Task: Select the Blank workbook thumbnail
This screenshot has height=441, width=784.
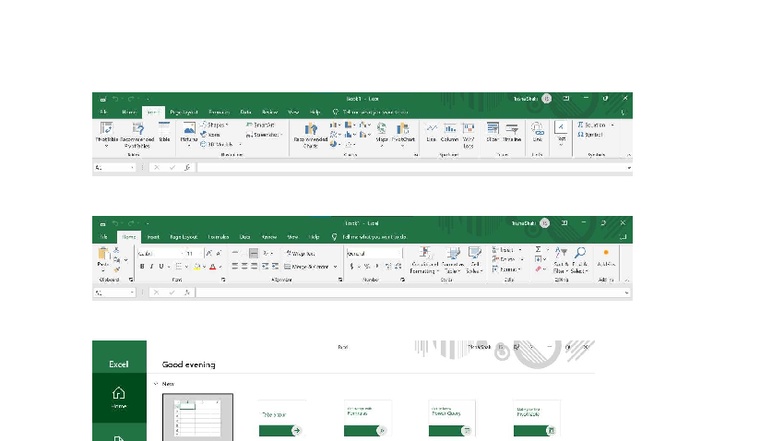Action: (198, 418)
